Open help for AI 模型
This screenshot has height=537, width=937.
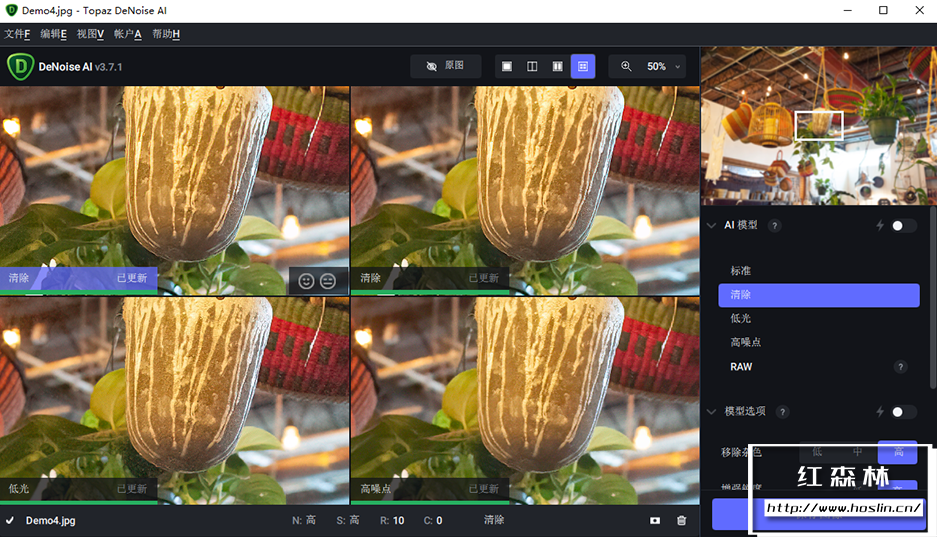[774, 226]
